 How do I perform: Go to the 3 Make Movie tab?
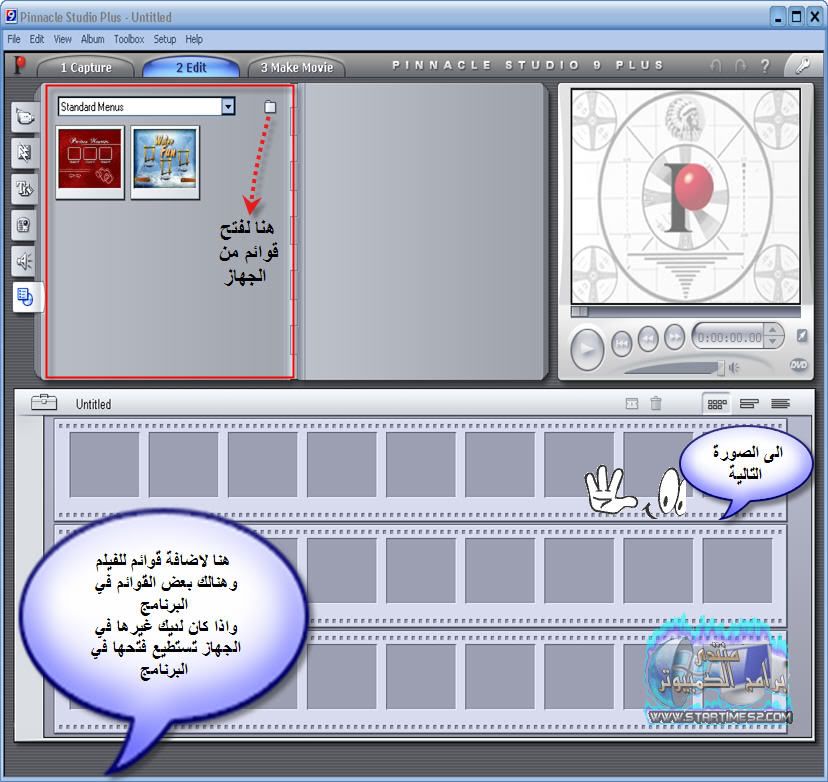[296, 67]
